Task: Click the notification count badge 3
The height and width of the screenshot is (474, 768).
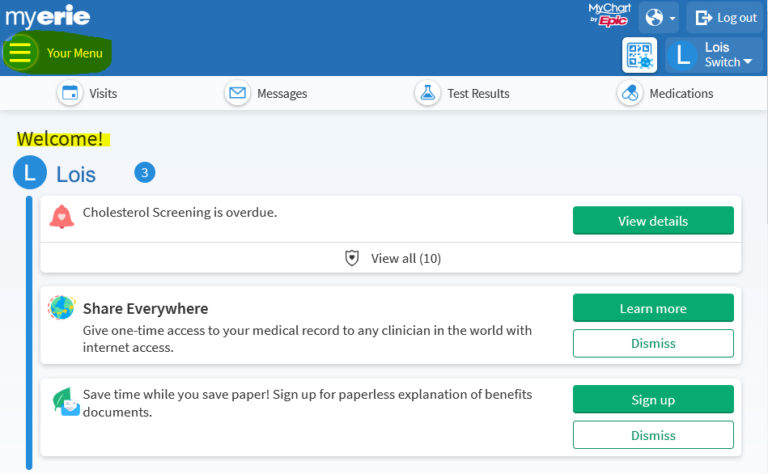Action: click(x=144, y=173)
